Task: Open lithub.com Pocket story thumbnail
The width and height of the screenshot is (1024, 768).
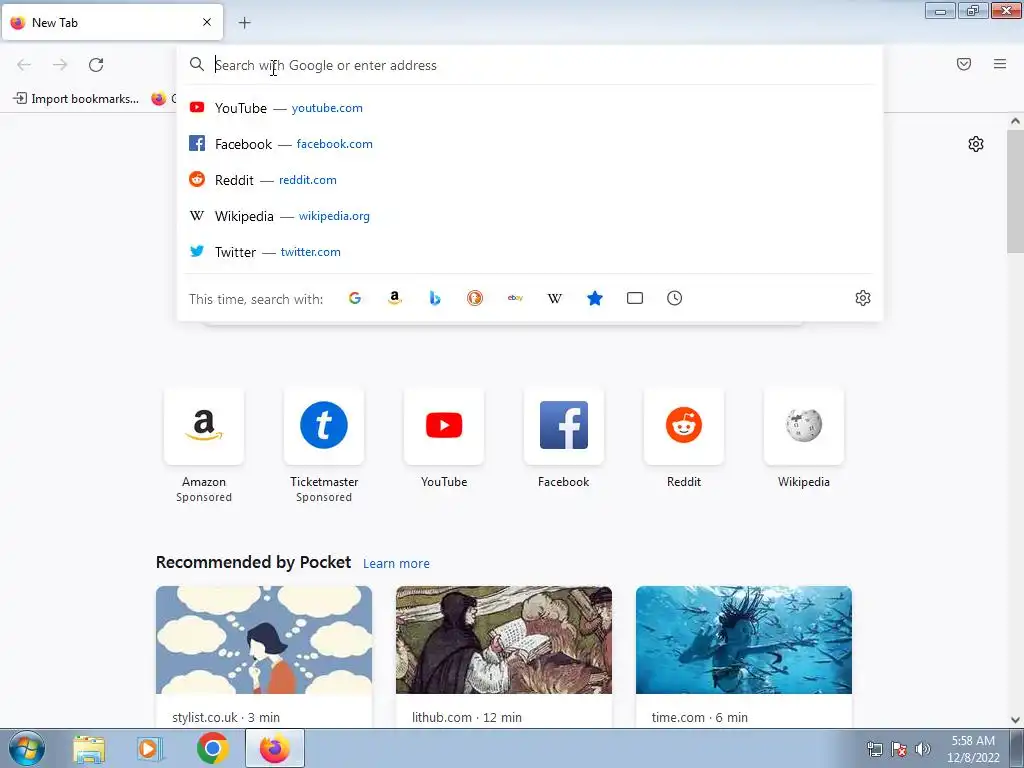Action: [x=504, y=640]
